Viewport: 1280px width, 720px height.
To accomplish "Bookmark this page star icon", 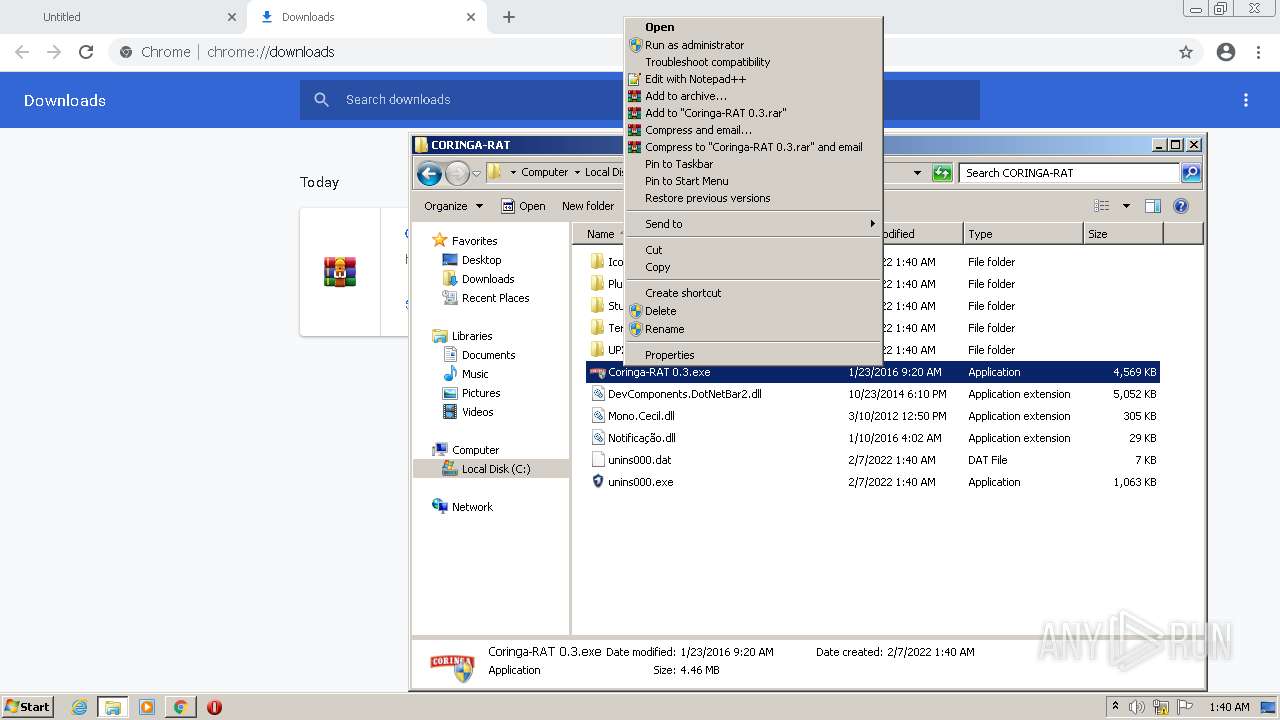I will coord(1186,52).
